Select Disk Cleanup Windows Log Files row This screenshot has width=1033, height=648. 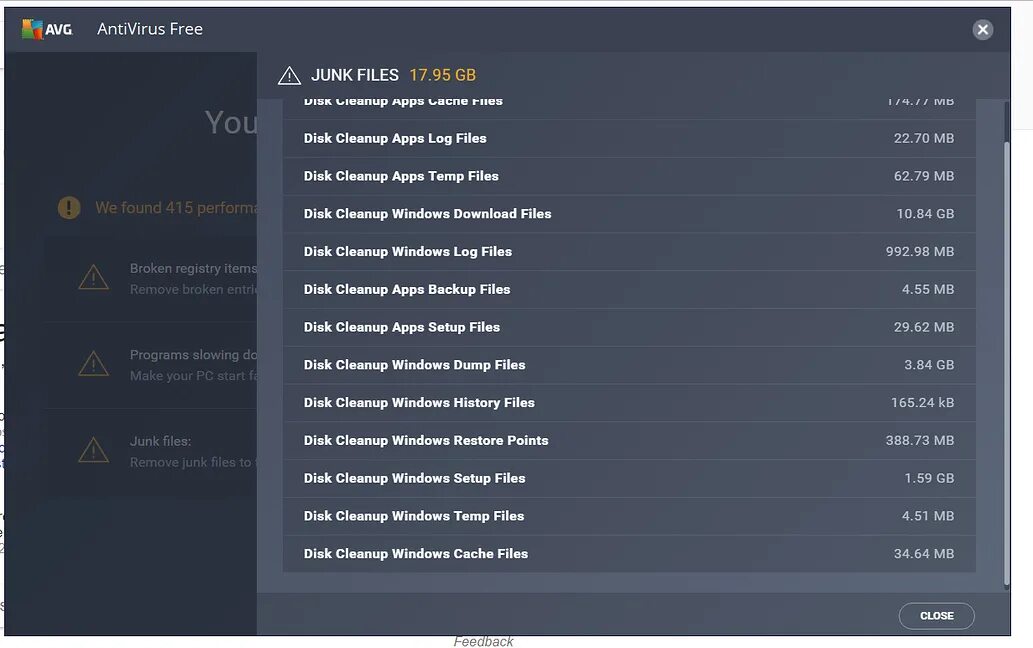(629, 252)
